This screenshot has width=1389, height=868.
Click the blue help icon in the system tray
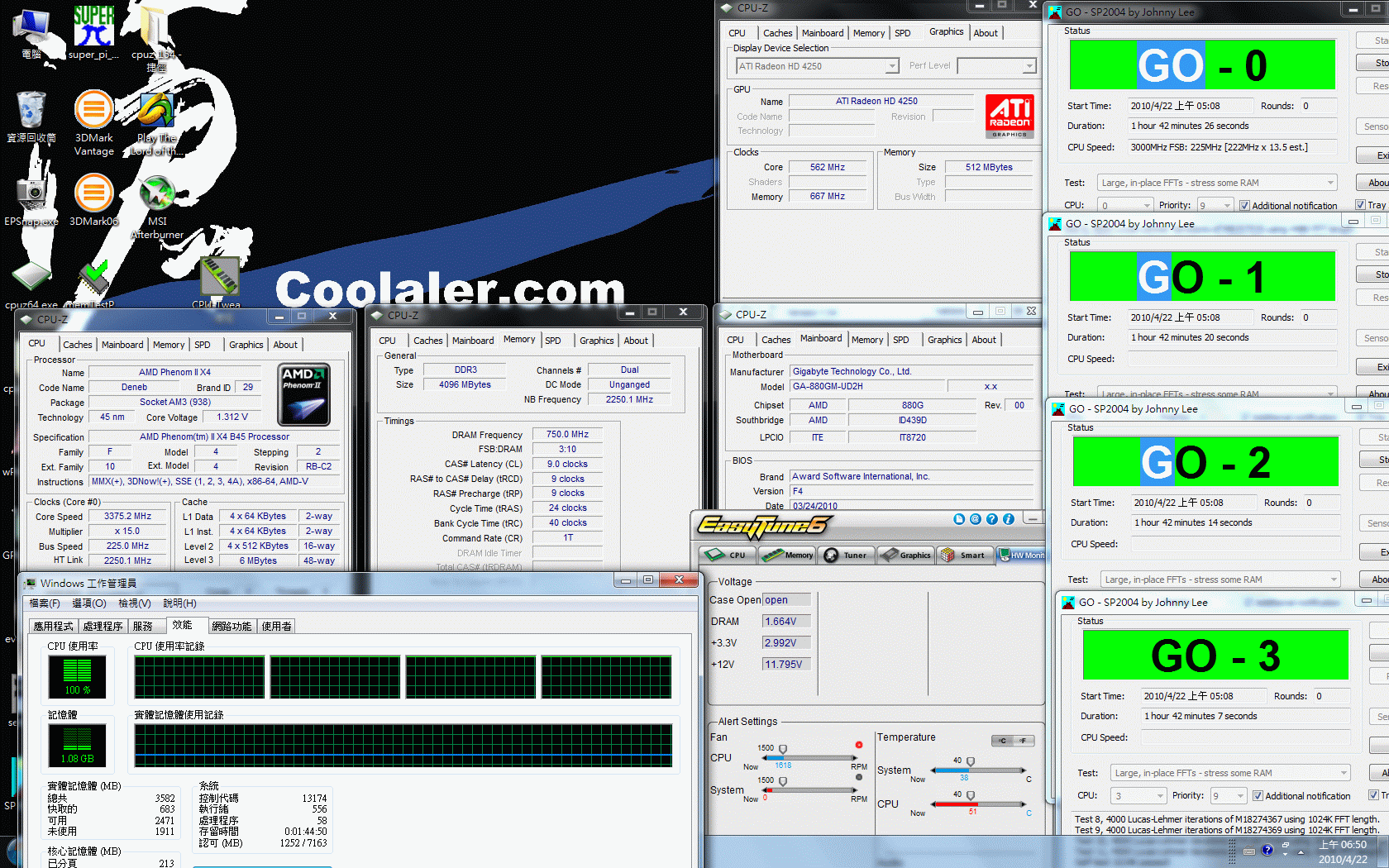click(1267, 850)
